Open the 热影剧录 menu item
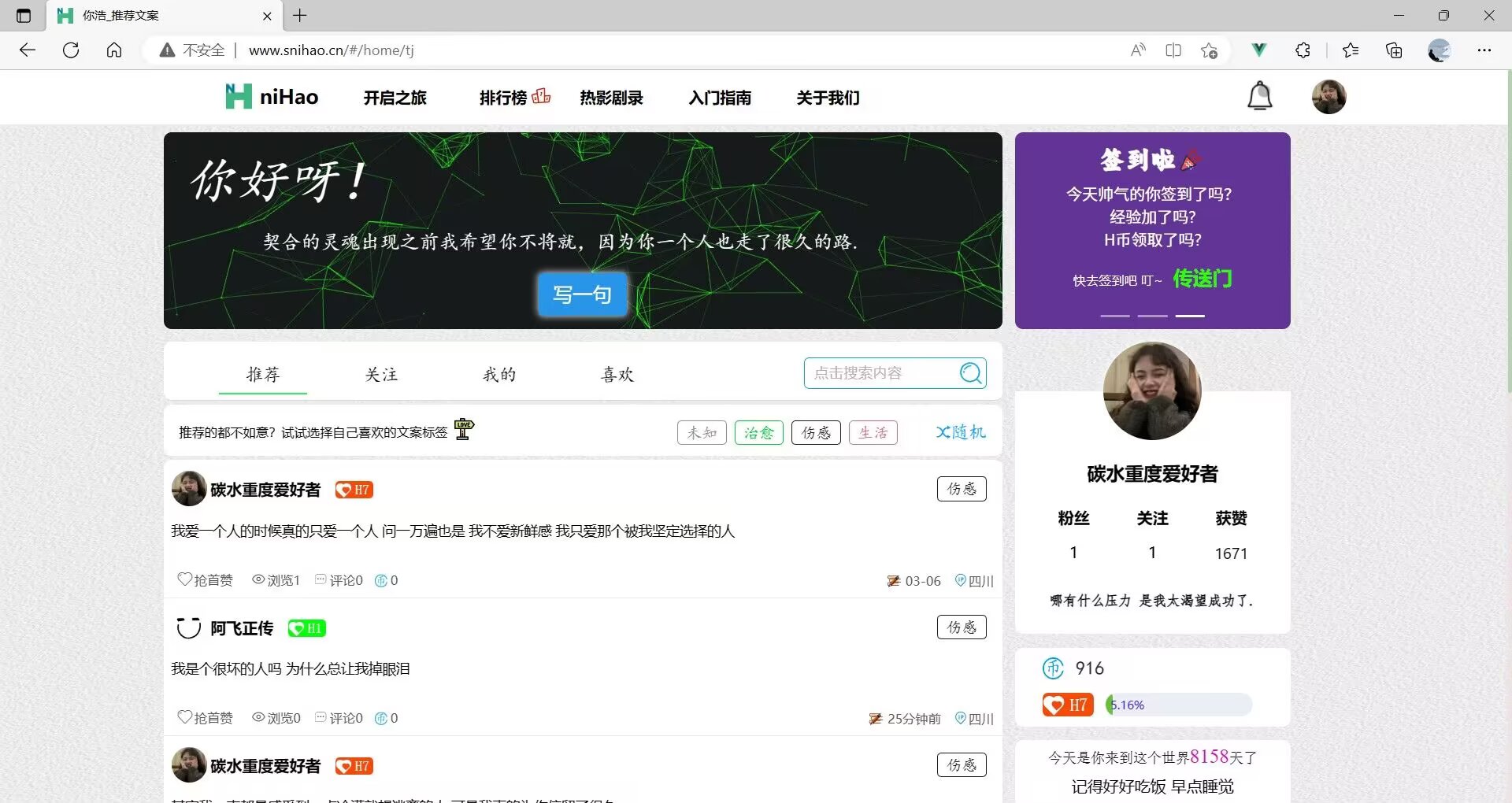1512x803 pixels. coord(612,98)
